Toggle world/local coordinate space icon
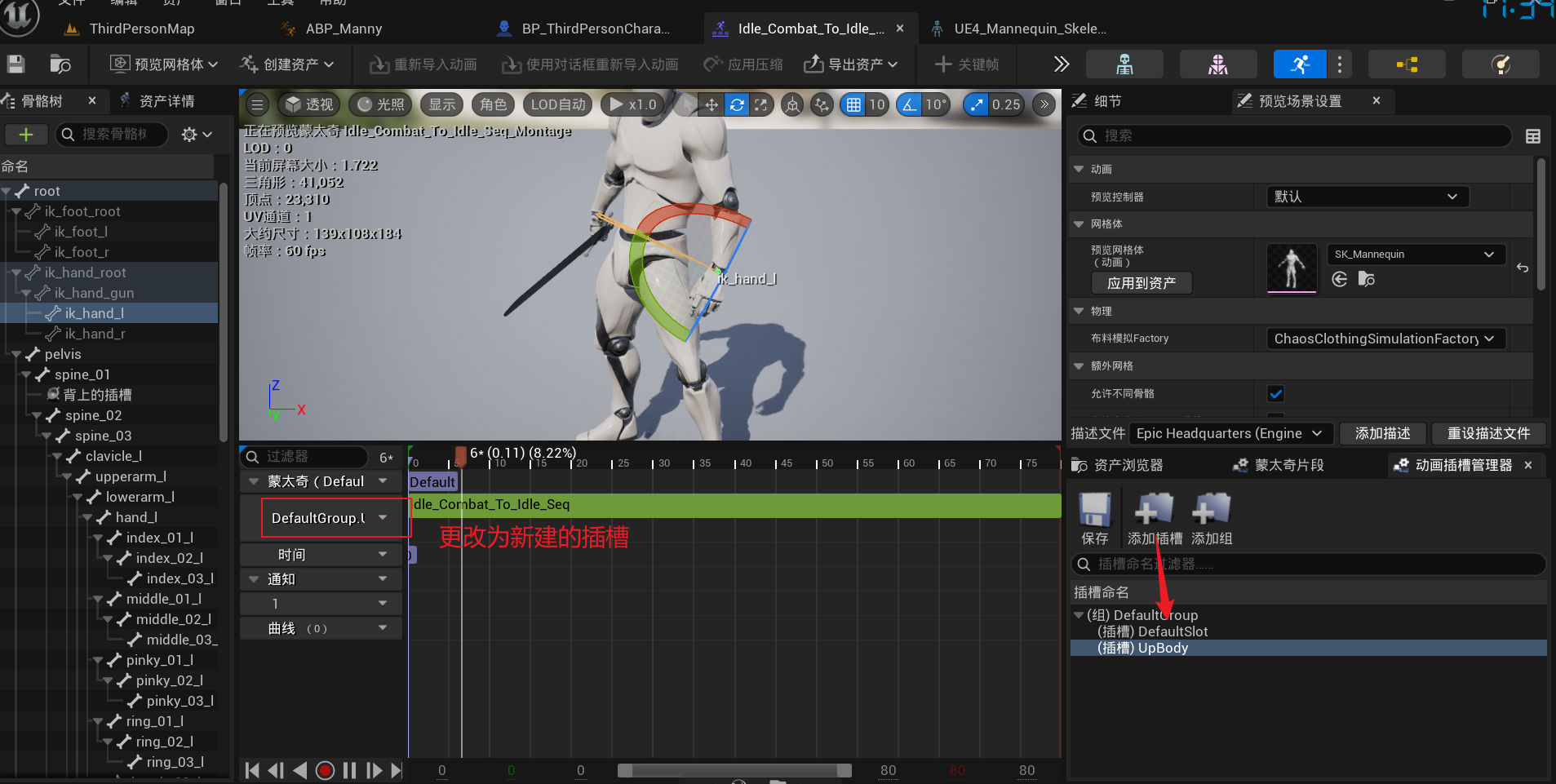This screenshot has height=784, width=1556. [x=792, y=104]
